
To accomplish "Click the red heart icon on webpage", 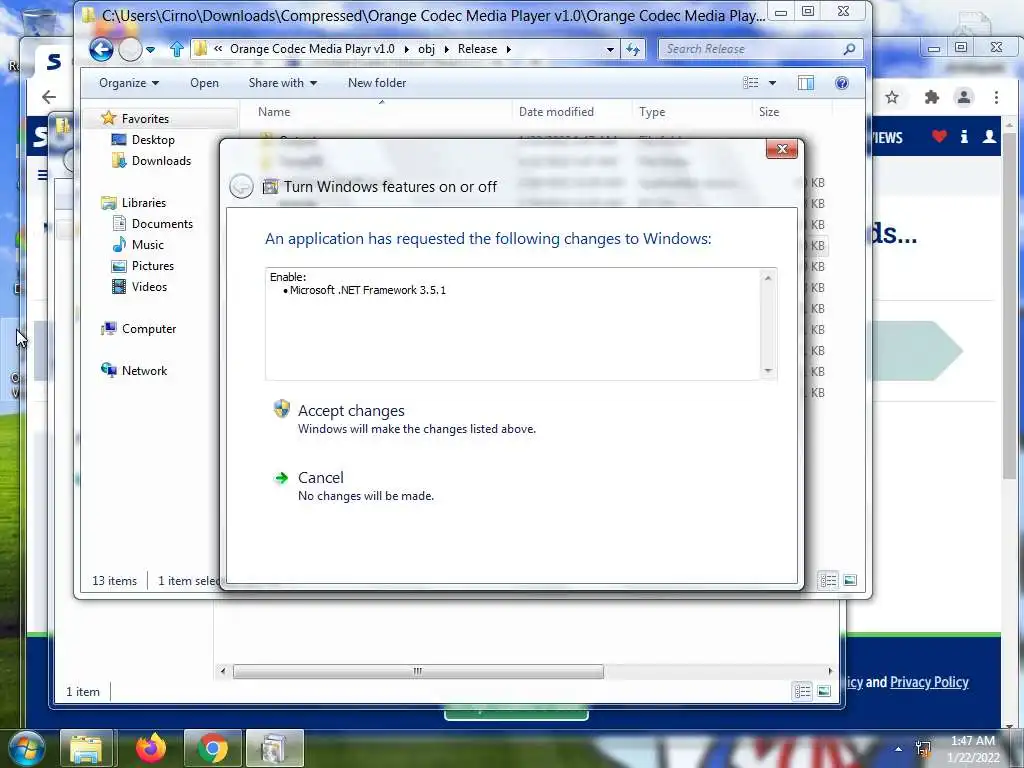I will click(x=939, y=136).
